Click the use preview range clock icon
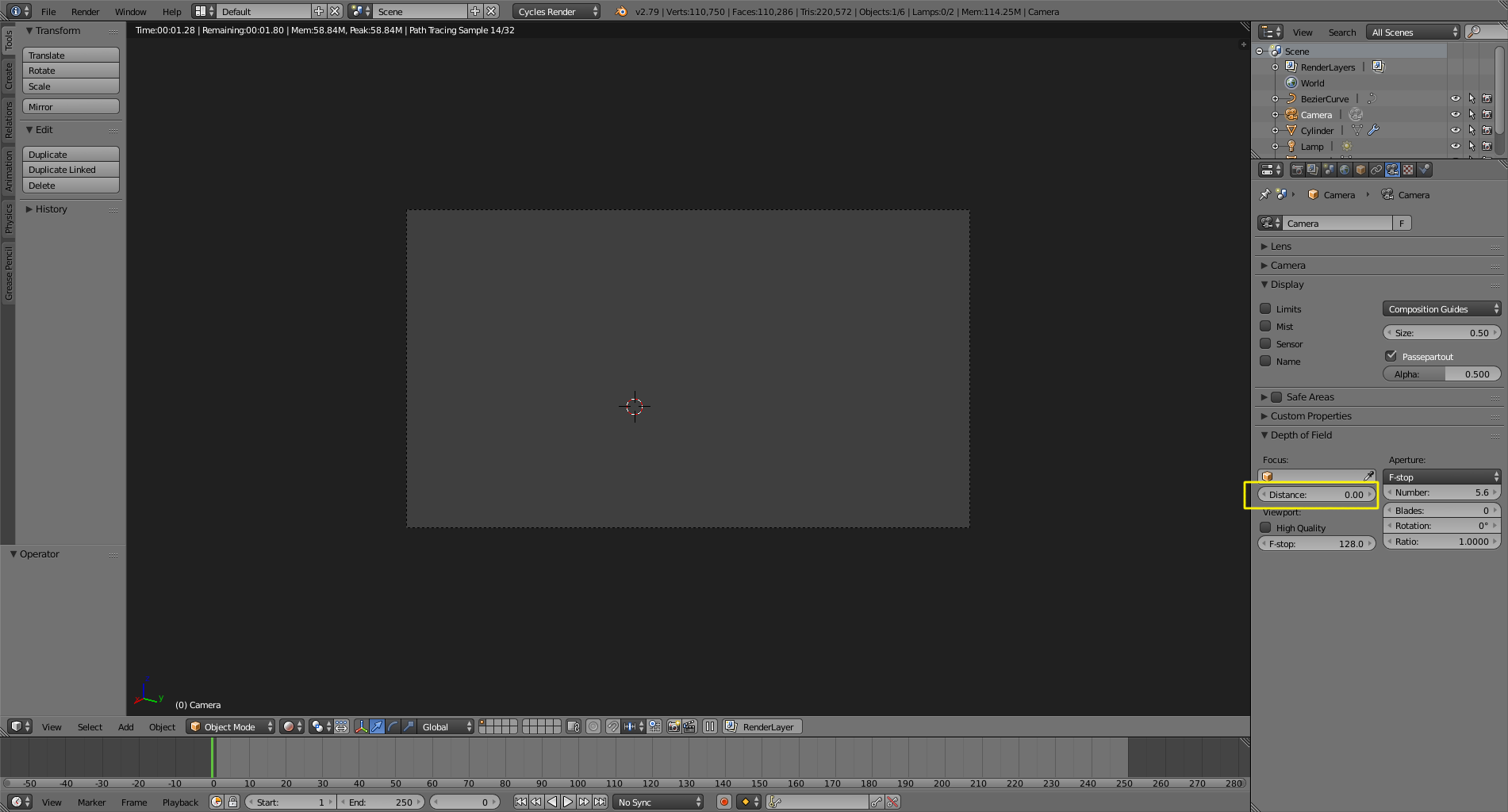The image size is (1508, 812). [x=217, y=802]
